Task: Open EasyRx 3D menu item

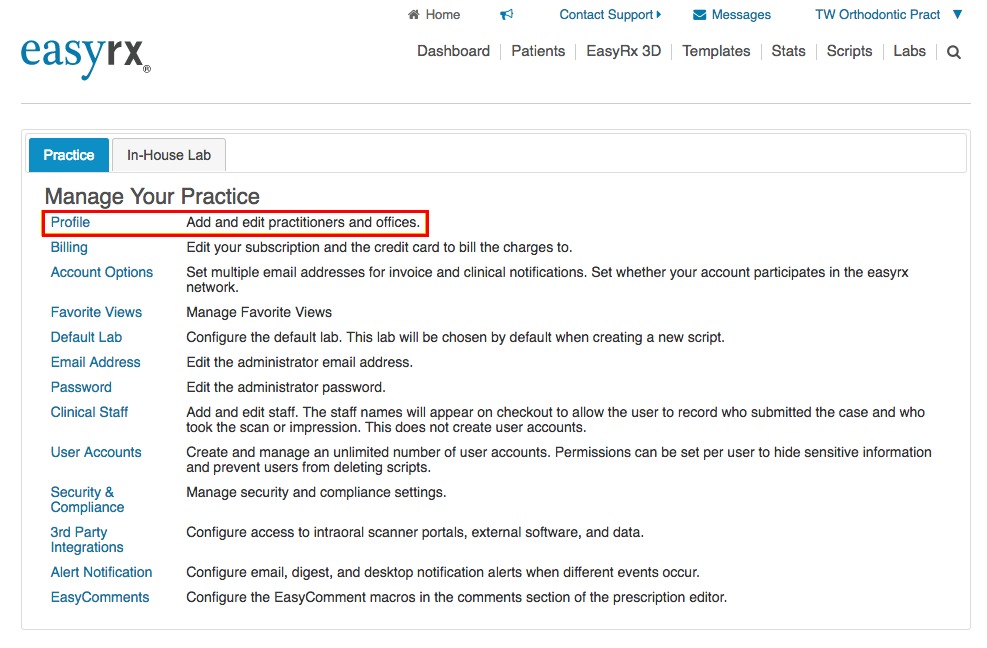Action: click(624, 51)
